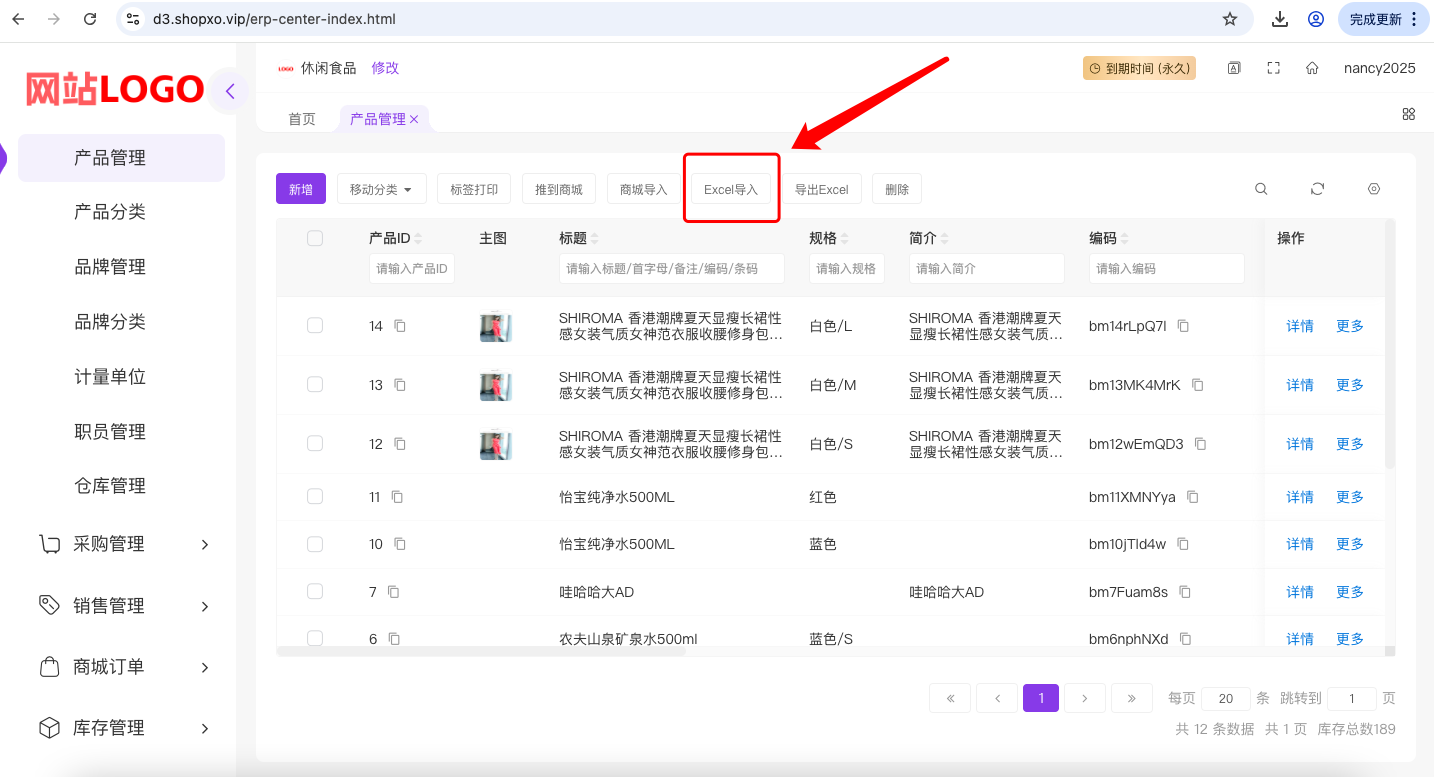Viewport: 1434px width, 777px height.
Task: Sort the table by 标题
Action: point(595,239)
